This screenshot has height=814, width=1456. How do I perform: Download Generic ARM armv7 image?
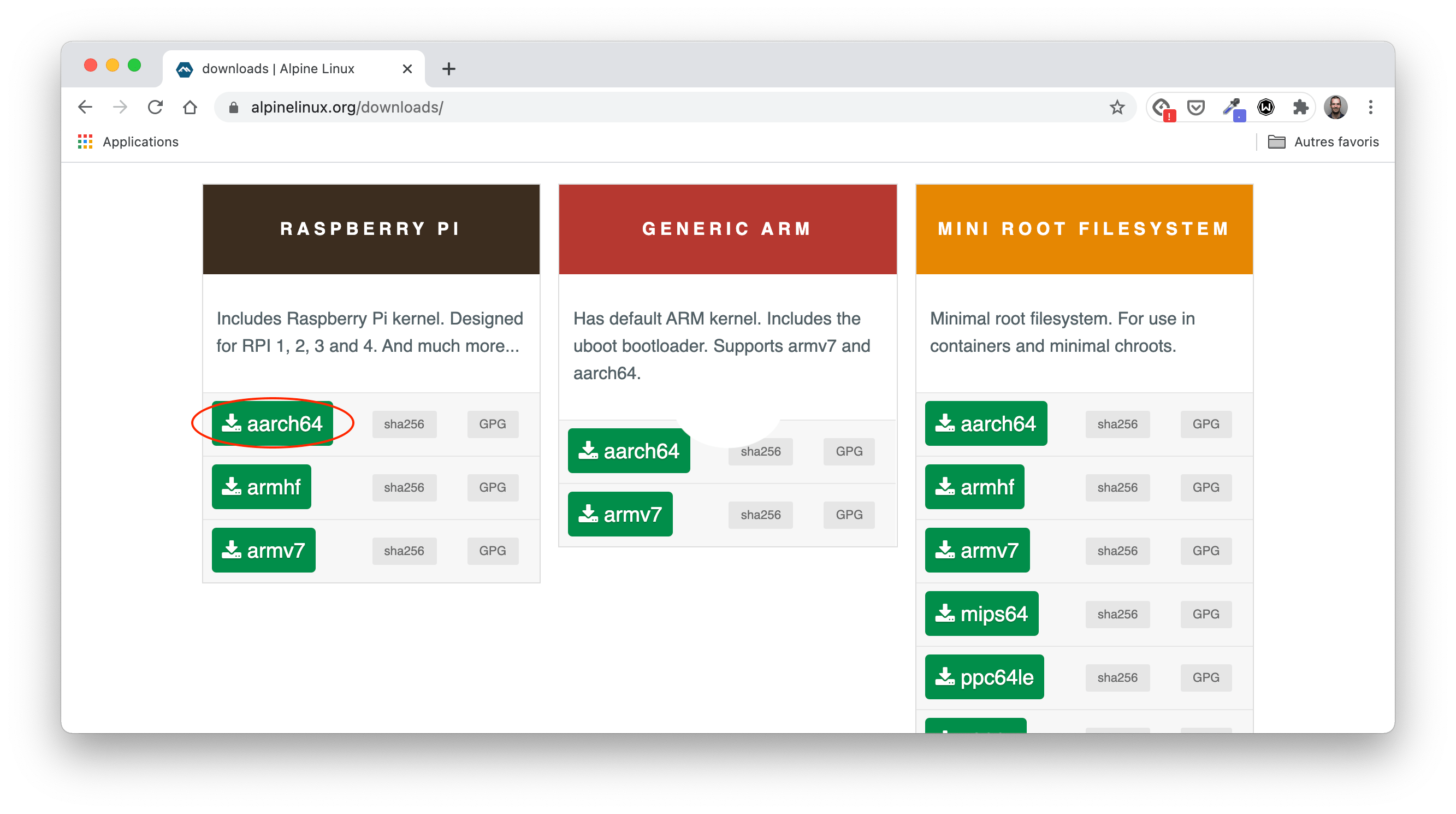point(620,514)
